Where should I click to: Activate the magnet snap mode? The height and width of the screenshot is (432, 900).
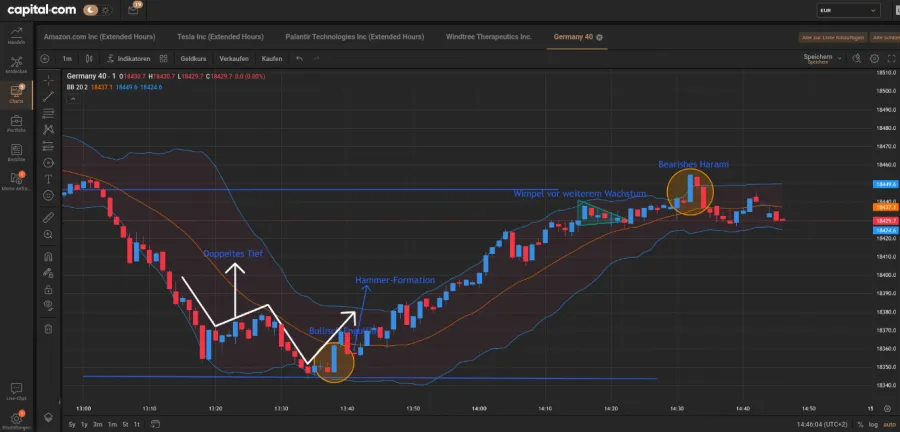coord(48,255)
